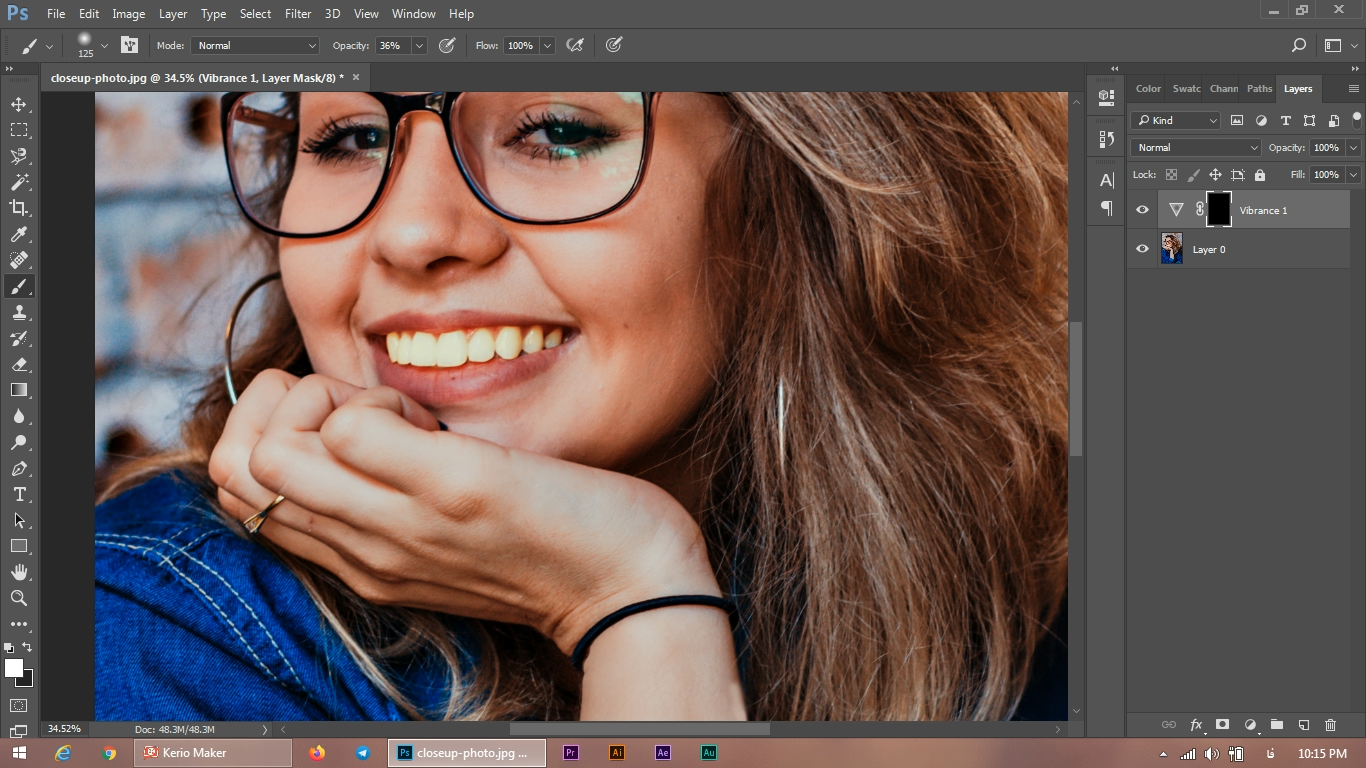Select the Clone Stamp tool
This screenshot has height=768, width=1366.
tap(19, 312)
